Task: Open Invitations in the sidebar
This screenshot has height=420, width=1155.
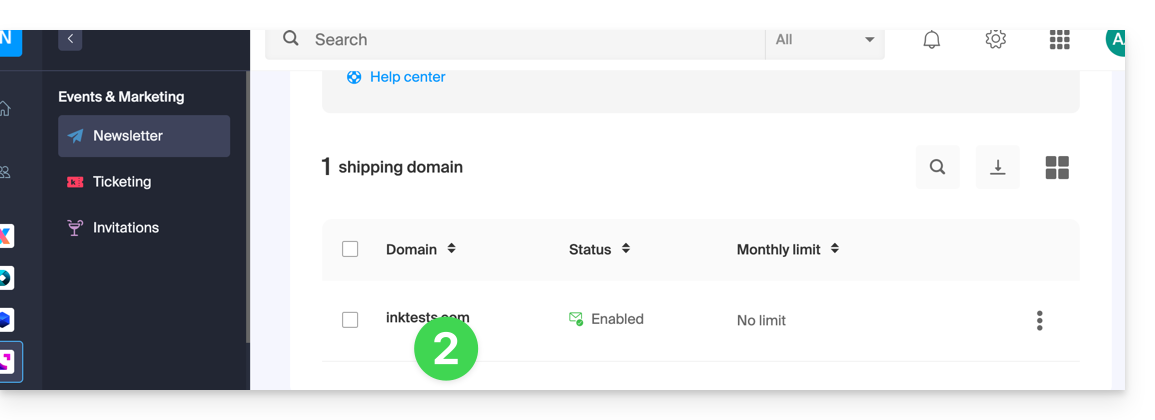Action: pyautogui.click(x=126, y=228)
